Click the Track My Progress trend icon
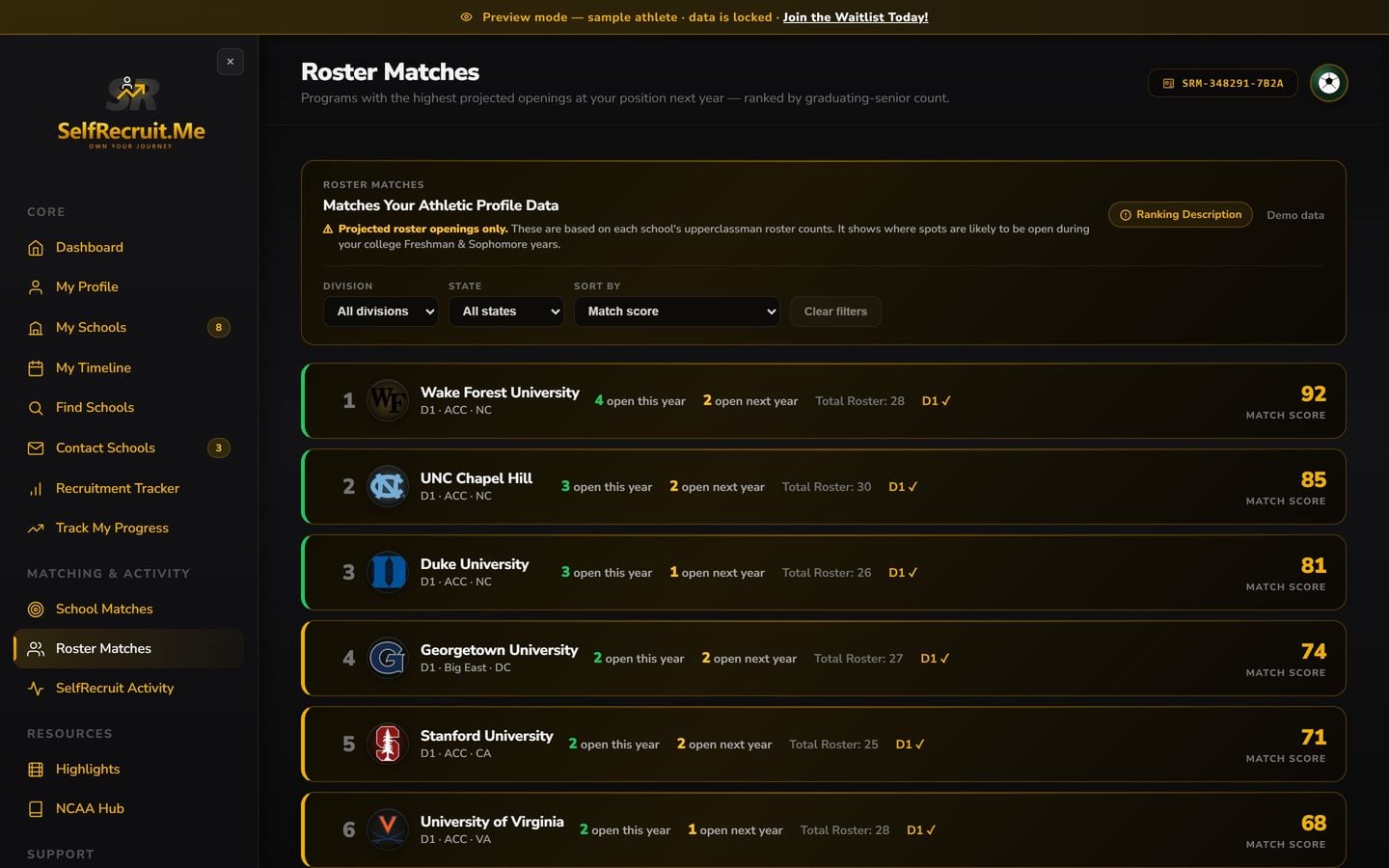Screen dimensions: 1389x868 (x=36, y=529)
